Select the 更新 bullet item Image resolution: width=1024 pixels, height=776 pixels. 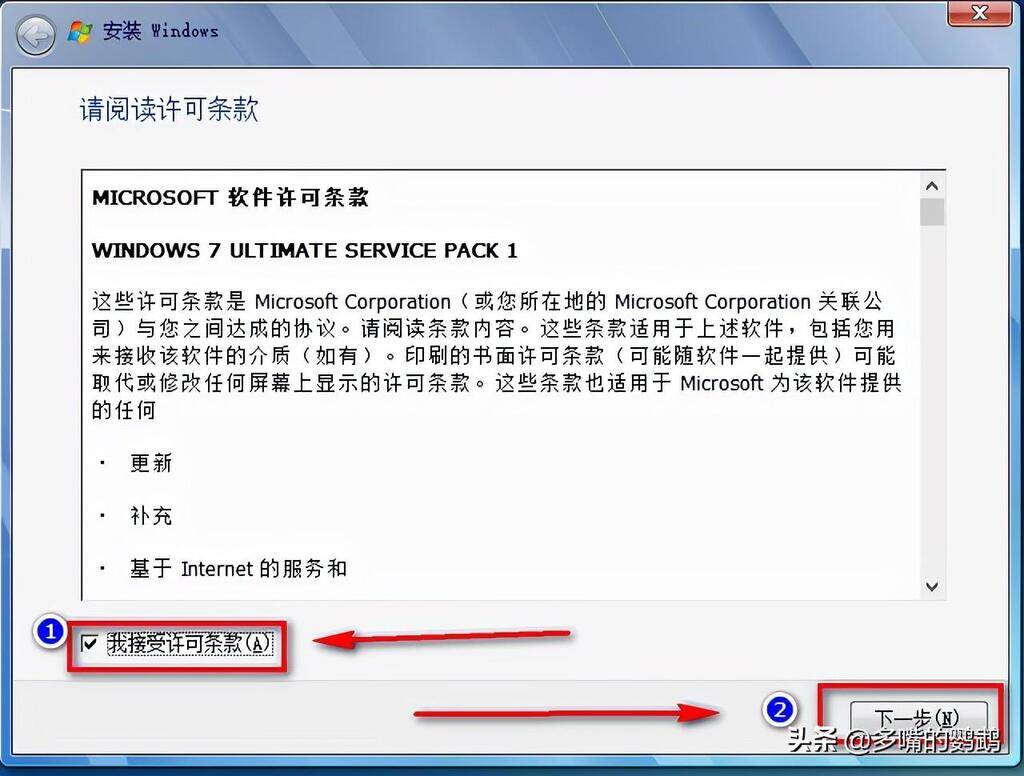click(x=151, y=463)
